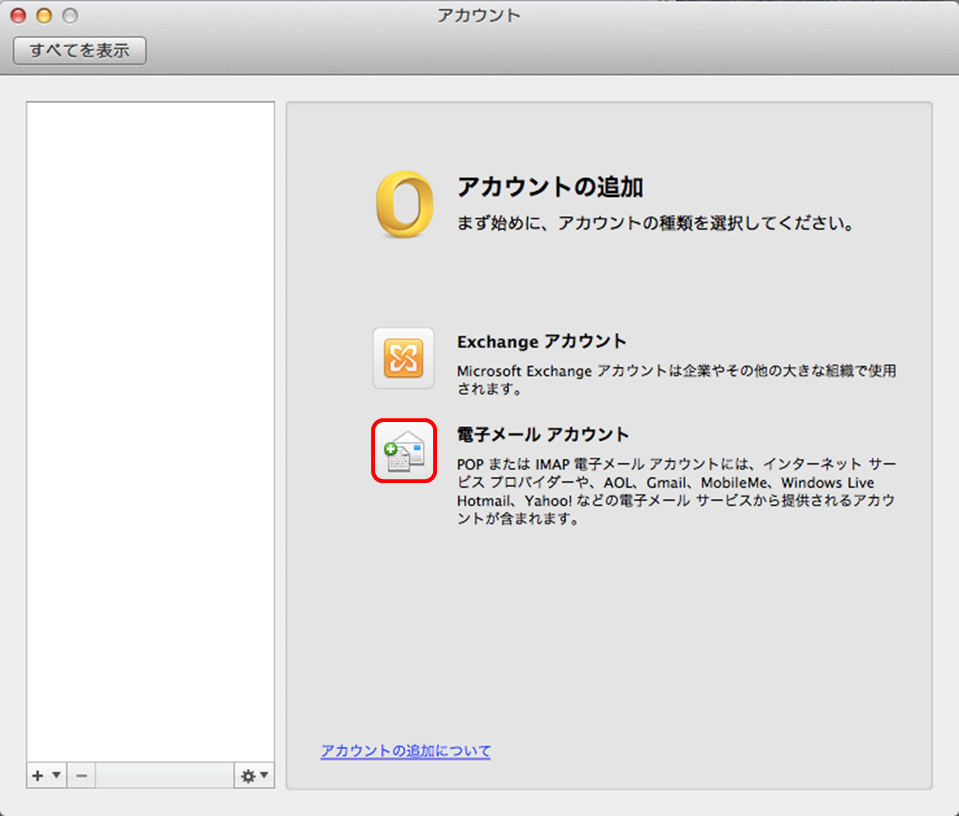Open the gear actions menu
959x816 pixels.
(x=254, y=776)
